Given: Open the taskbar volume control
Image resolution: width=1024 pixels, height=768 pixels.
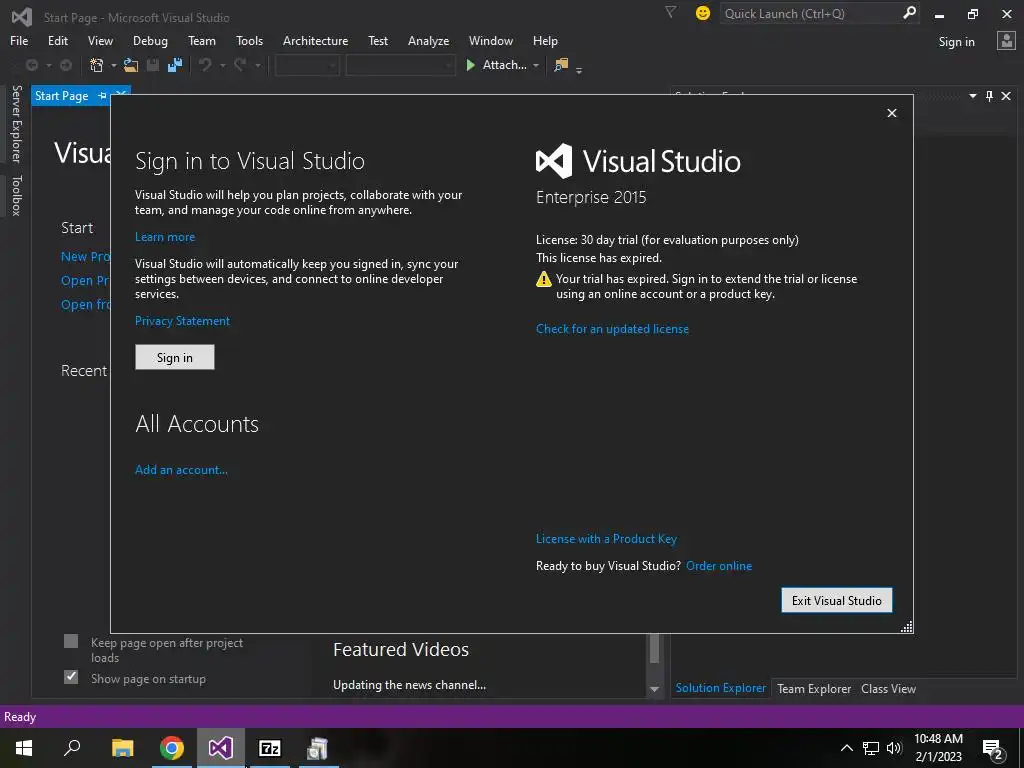Looking at the screenshot, I should pyautogui.click(x=894, y=748).
